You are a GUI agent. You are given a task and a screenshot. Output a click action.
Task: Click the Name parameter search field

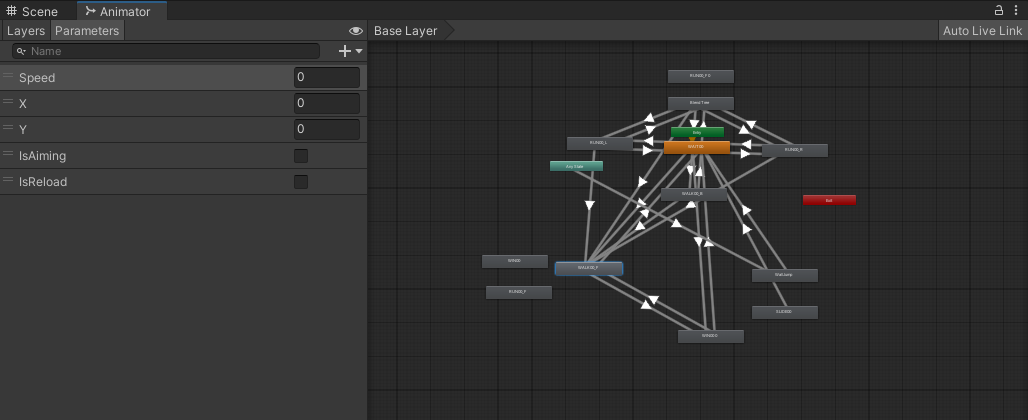coord(166,51)
